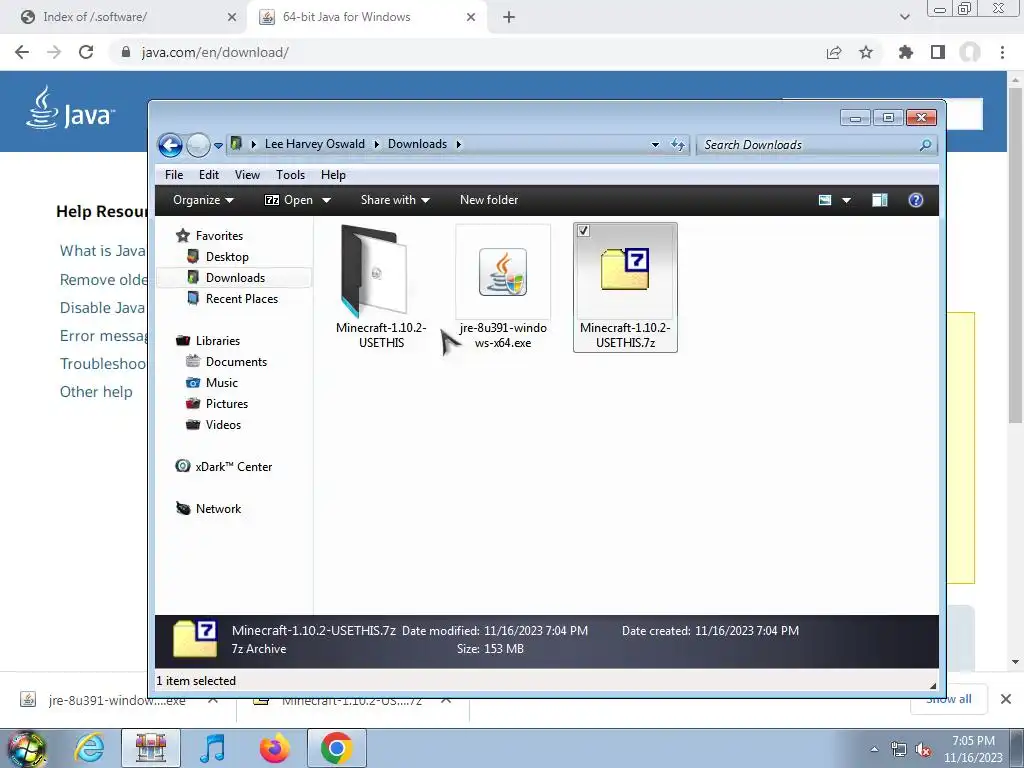Uncheck the Minecraft-1.10.2-USETHIS.7z item checkbox
Image resolution: width=1024 pixels, height=768 pixels.
(x=584, y=231)
